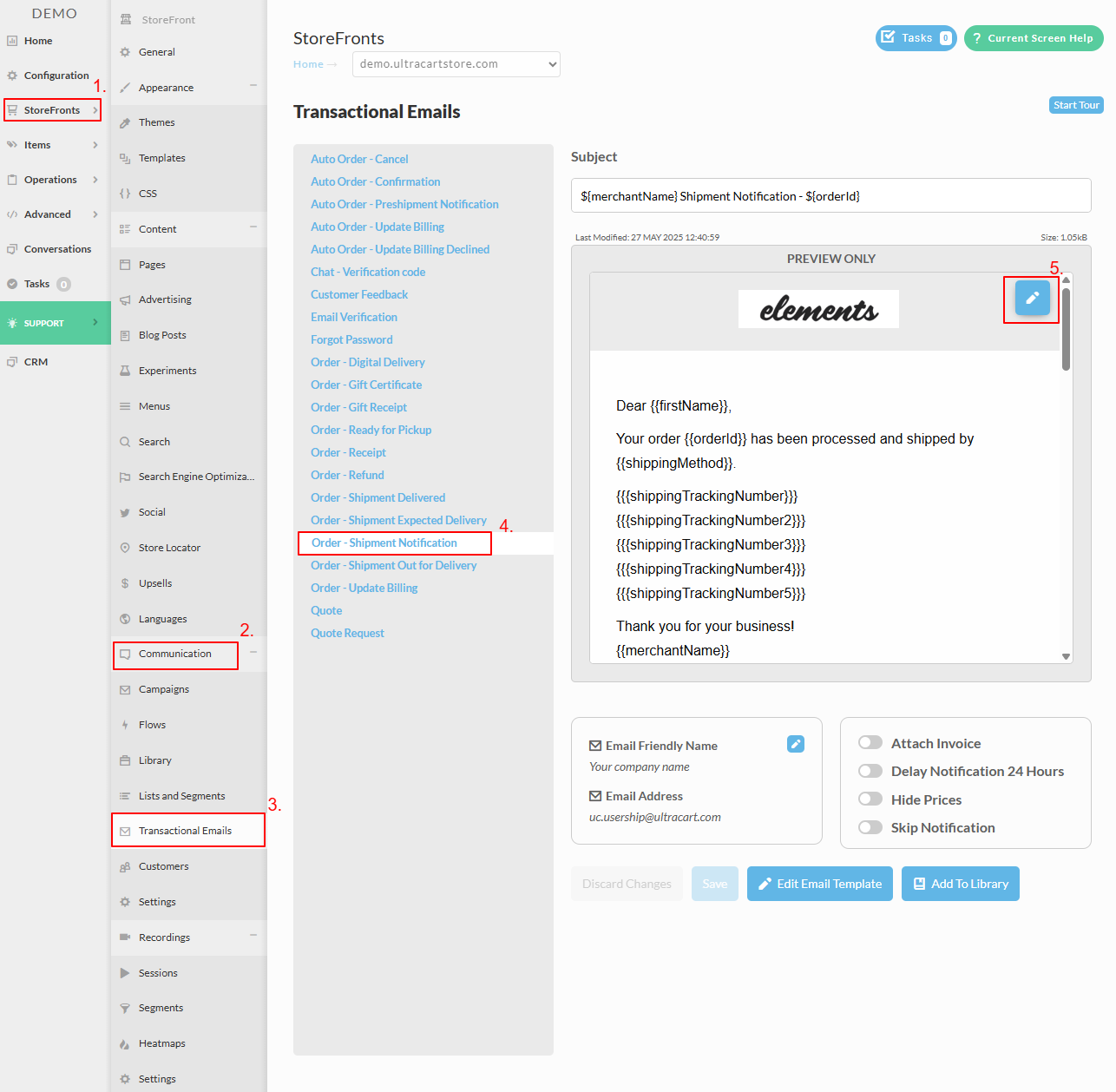Select Auto Order - Cancel email
This screenshot has width=1116, height=1092.
pyautogui.click(x=359, y=159)
